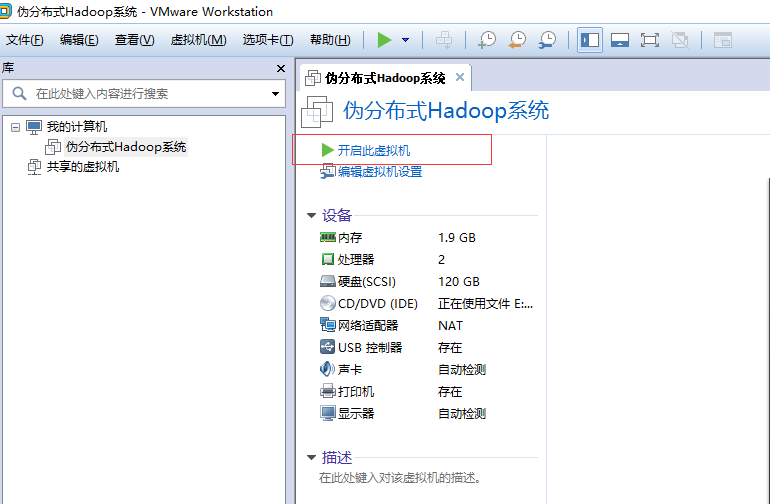
Task: Select the CD/DVD (IDE) device label
Action: [378, 304]
